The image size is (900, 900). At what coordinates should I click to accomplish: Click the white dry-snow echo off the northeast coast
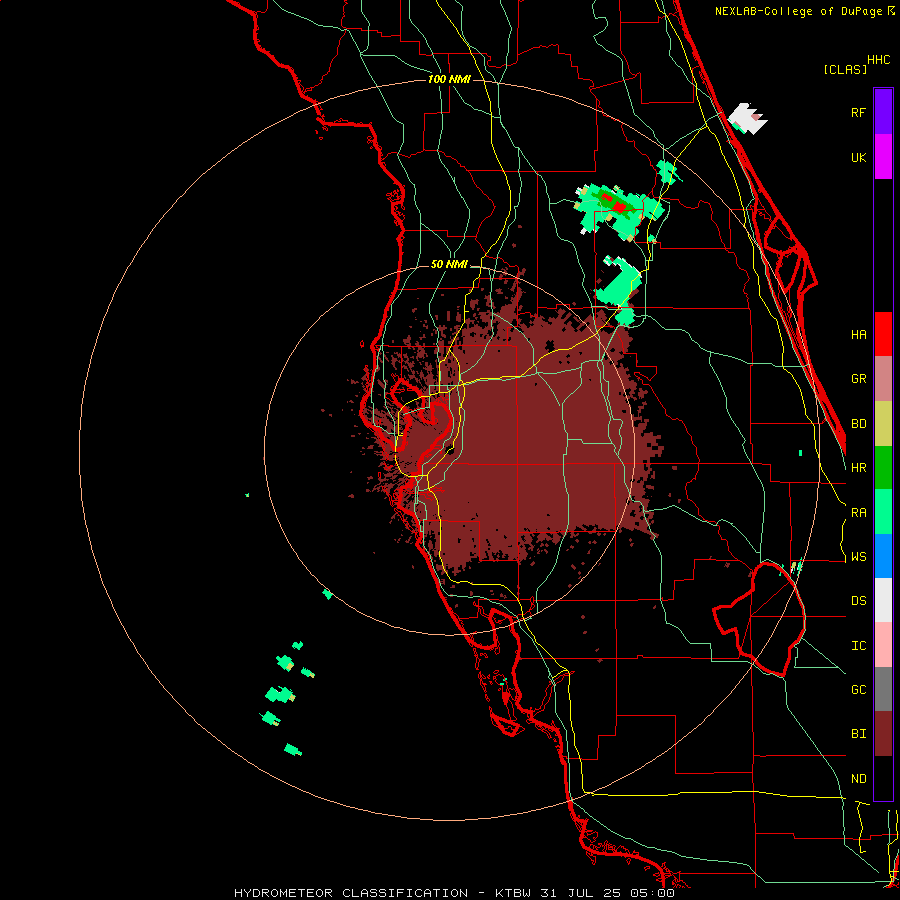pyautogui.click(x=747, y=119)
